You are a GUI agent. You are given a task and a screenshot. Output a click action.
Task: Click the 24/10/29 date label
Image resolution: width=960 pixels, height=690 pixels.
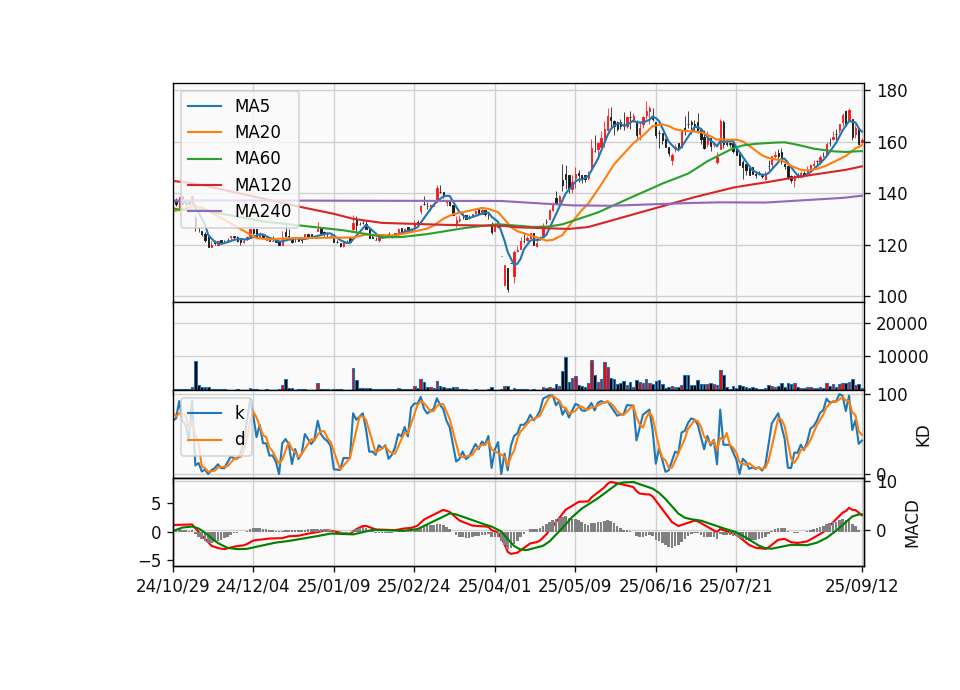(x=173, y=586)
